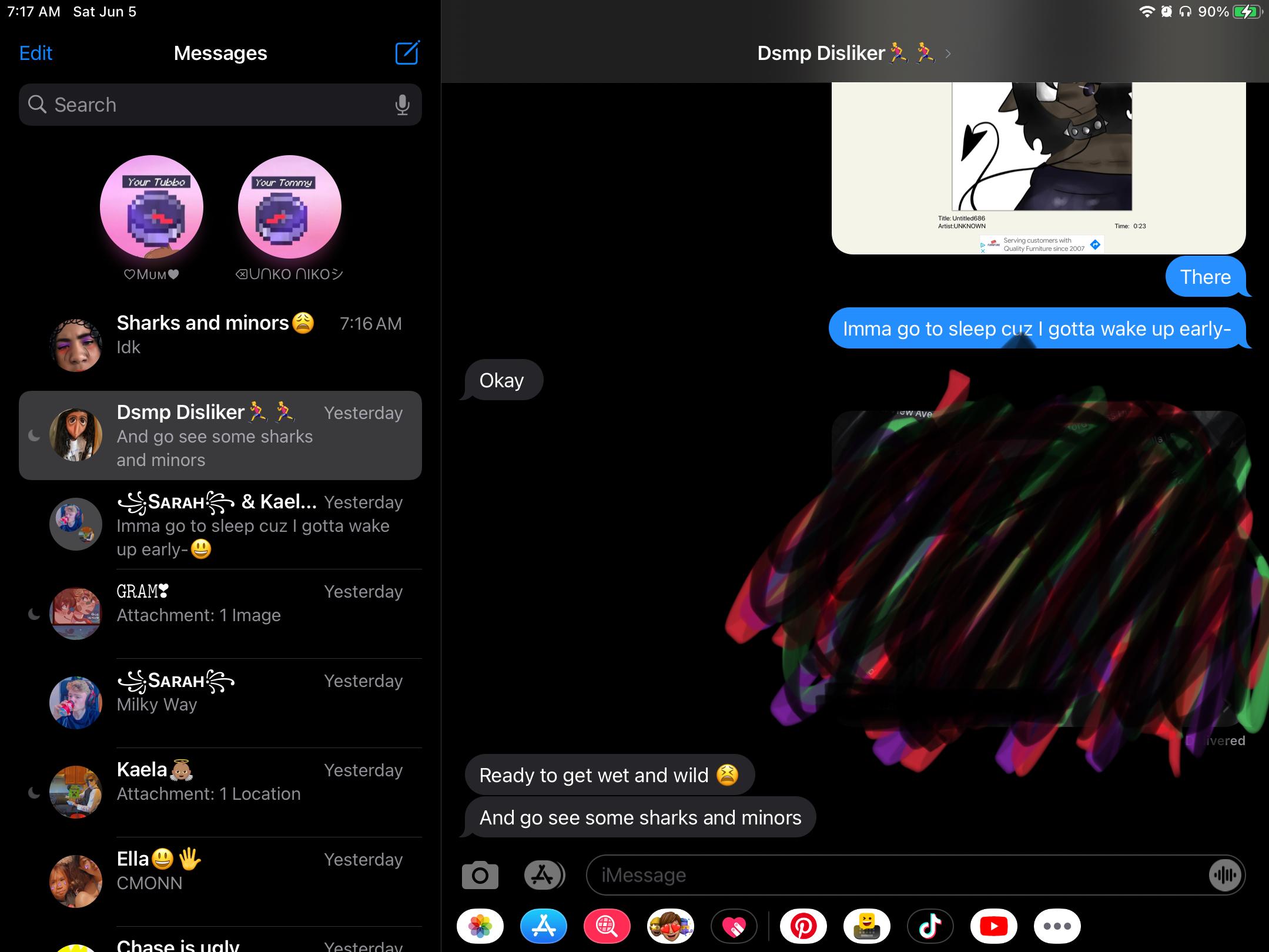
Task: Open the Photos app in iMessage drawer
Action: pyautogui.click(x=480, y=927)
